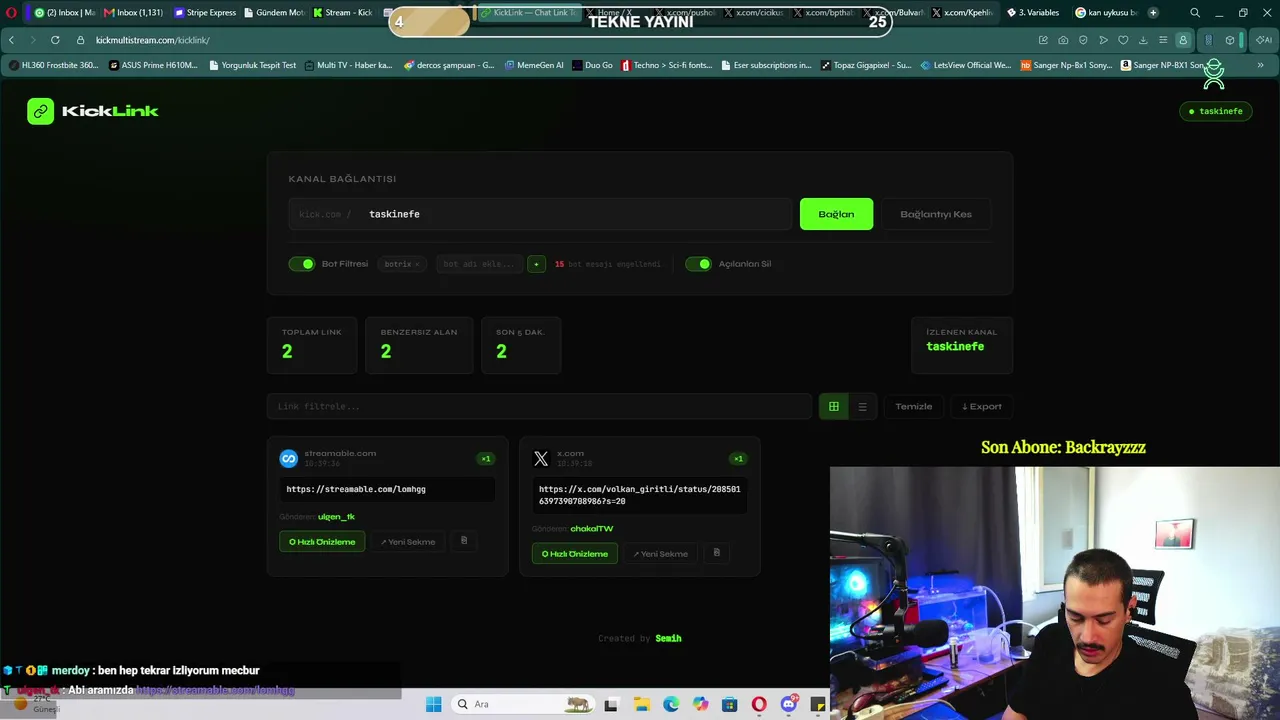Open the Opera menu logo
Image resolution: width=1280 pixels, height=720 pixels.
[x=11, y=13]
